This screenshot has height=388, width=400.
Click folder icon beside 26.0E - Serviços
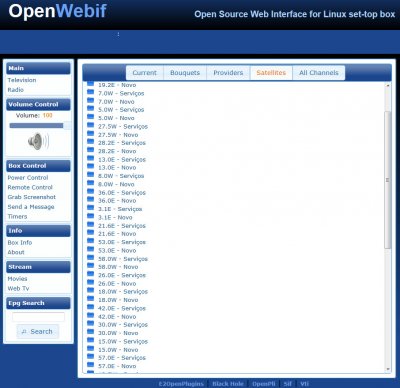point(90,273)
